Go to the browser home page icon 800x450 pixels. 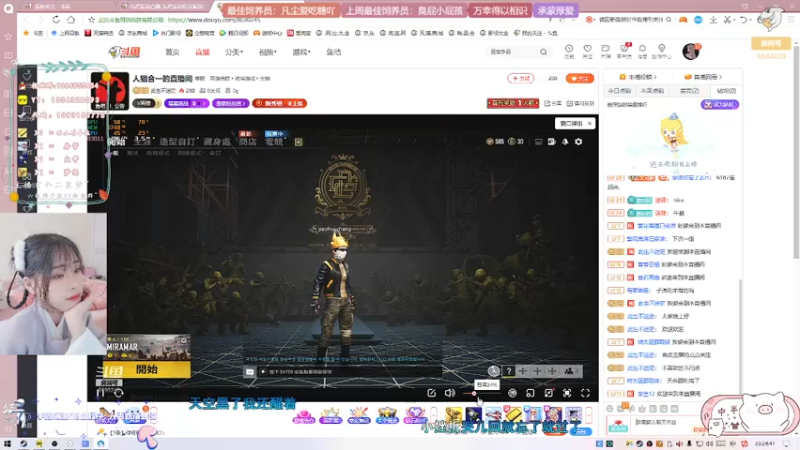(x=71, y=19)
